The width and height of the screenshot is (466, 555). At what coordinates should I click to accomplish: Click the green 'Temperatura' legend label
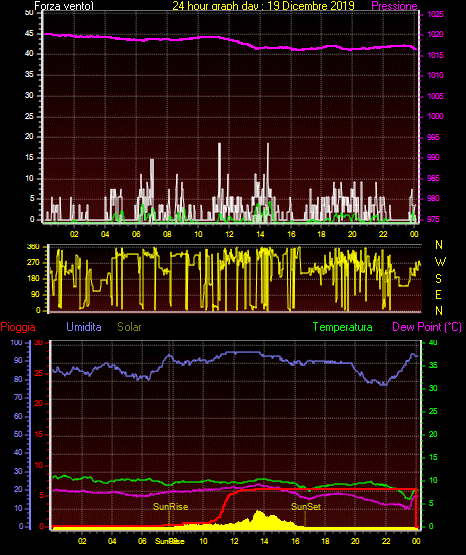[x=343, y=327]
